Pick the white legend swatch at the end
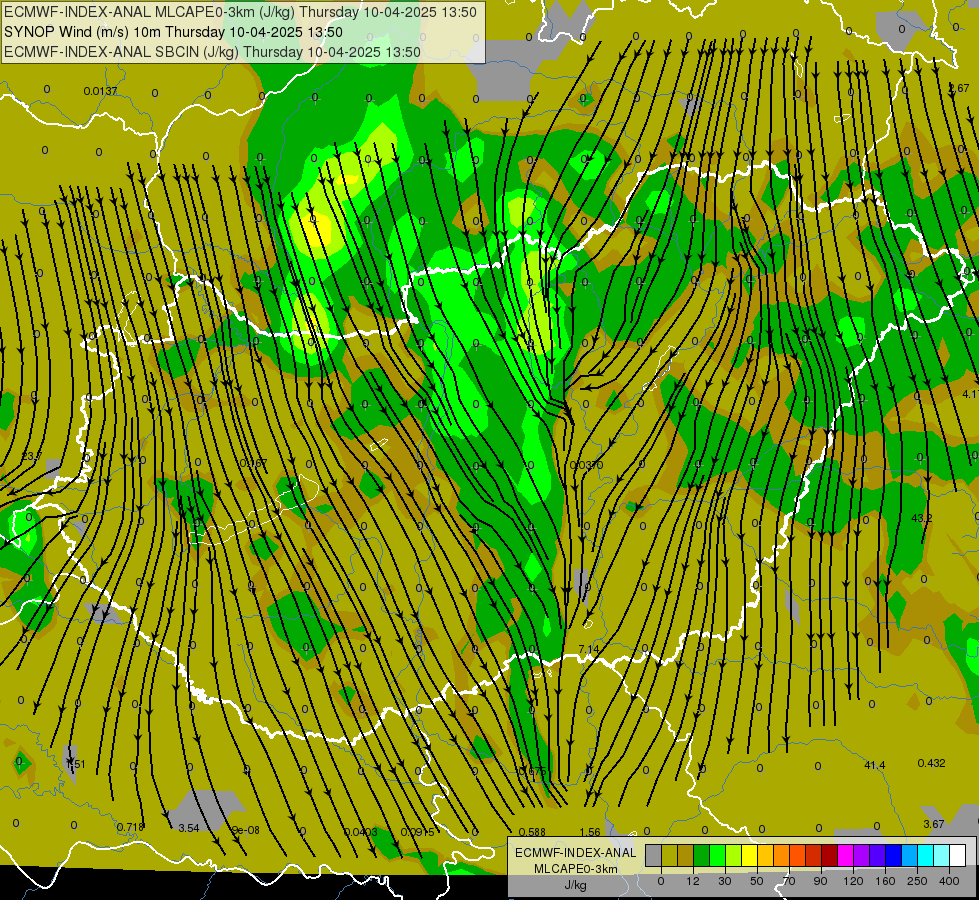This screenshot has height=900, width=979. [958, 855]
